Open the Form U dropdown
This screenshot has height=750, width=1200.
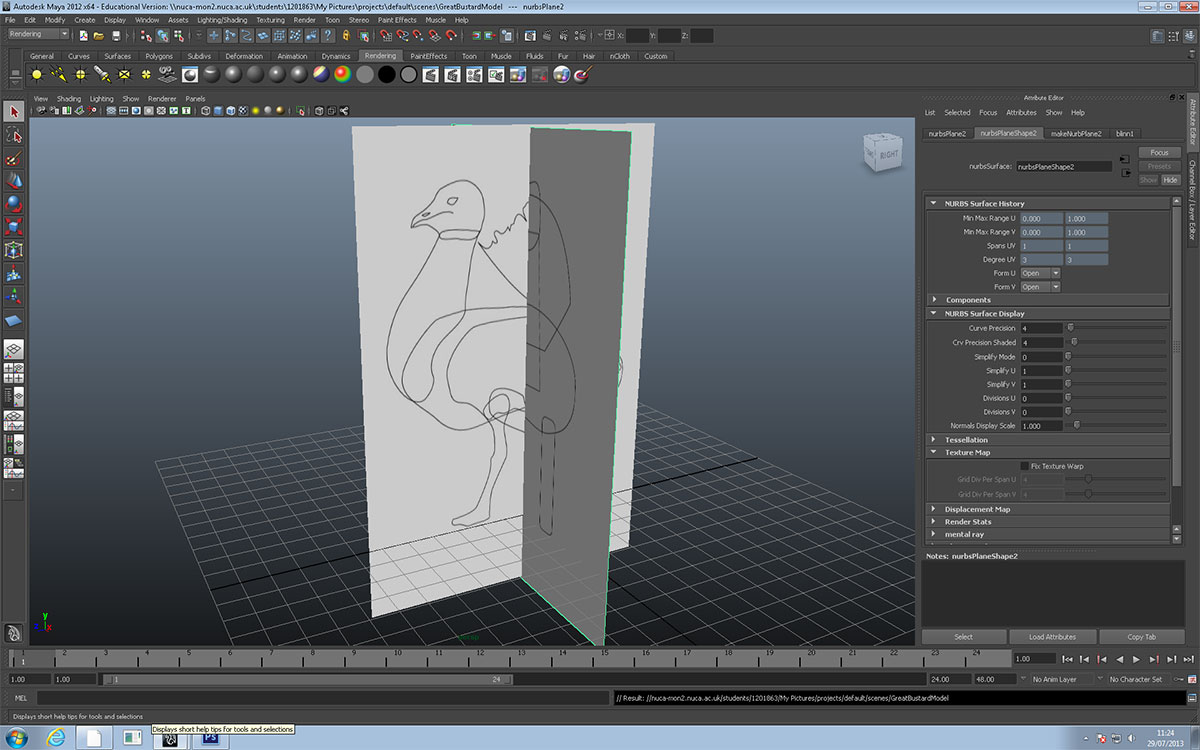tap(1040, 273)
